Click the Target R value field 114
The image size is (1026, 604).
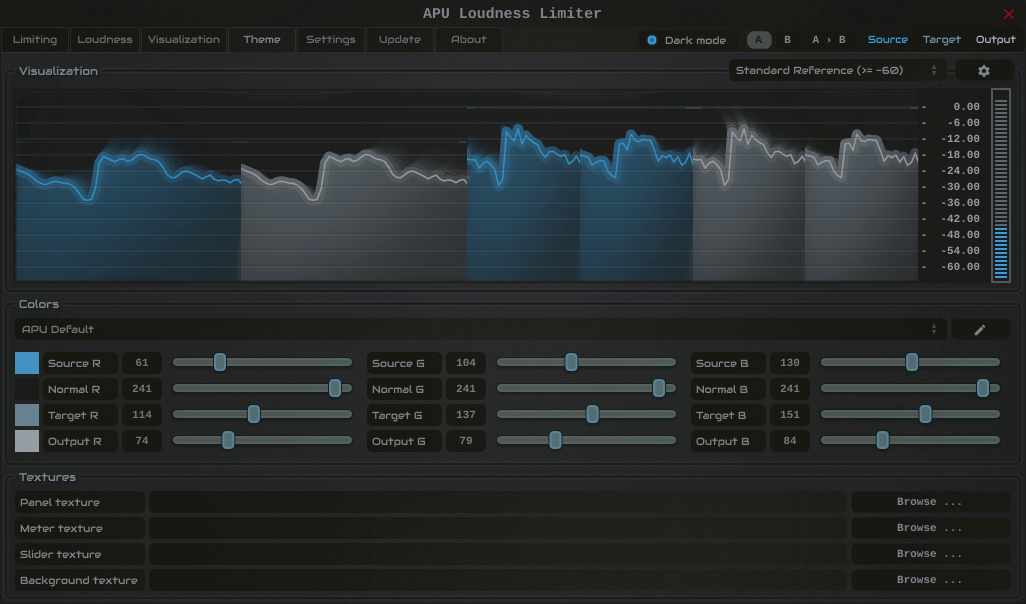tap(142, 416)
